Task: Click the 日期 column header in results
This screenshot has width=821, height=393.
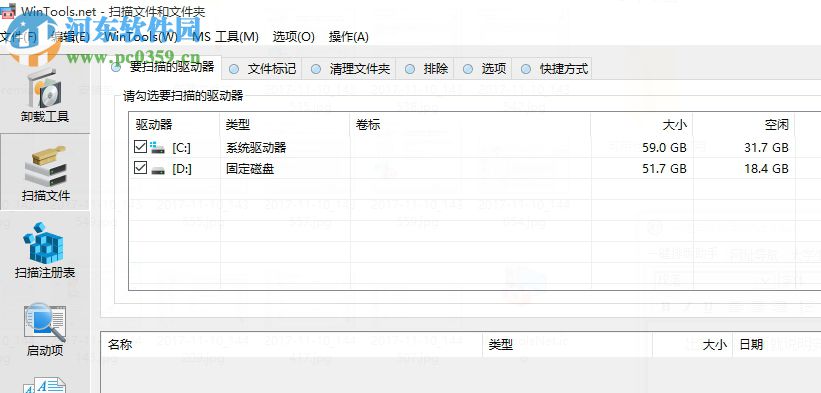Action: click(x=776, y=344)
